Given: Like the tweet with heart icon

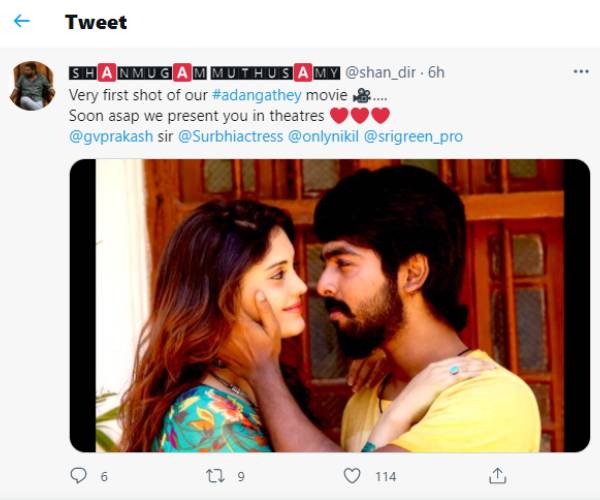Looking at the screenshot, I should [x=352, y=476].
